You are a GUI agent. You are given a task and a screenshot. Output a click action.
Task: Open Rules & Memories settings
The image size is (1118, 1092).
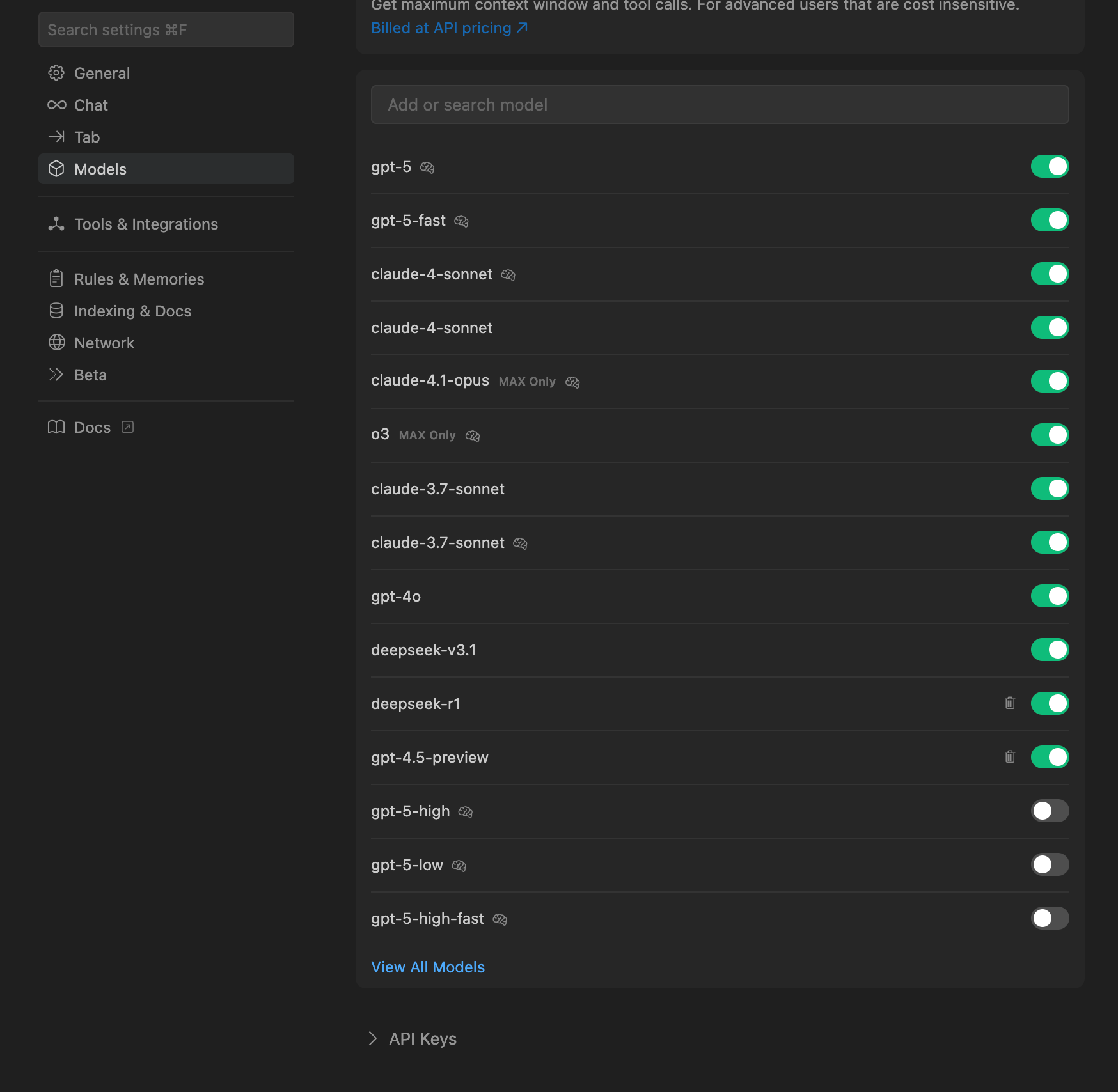[166, 279]
